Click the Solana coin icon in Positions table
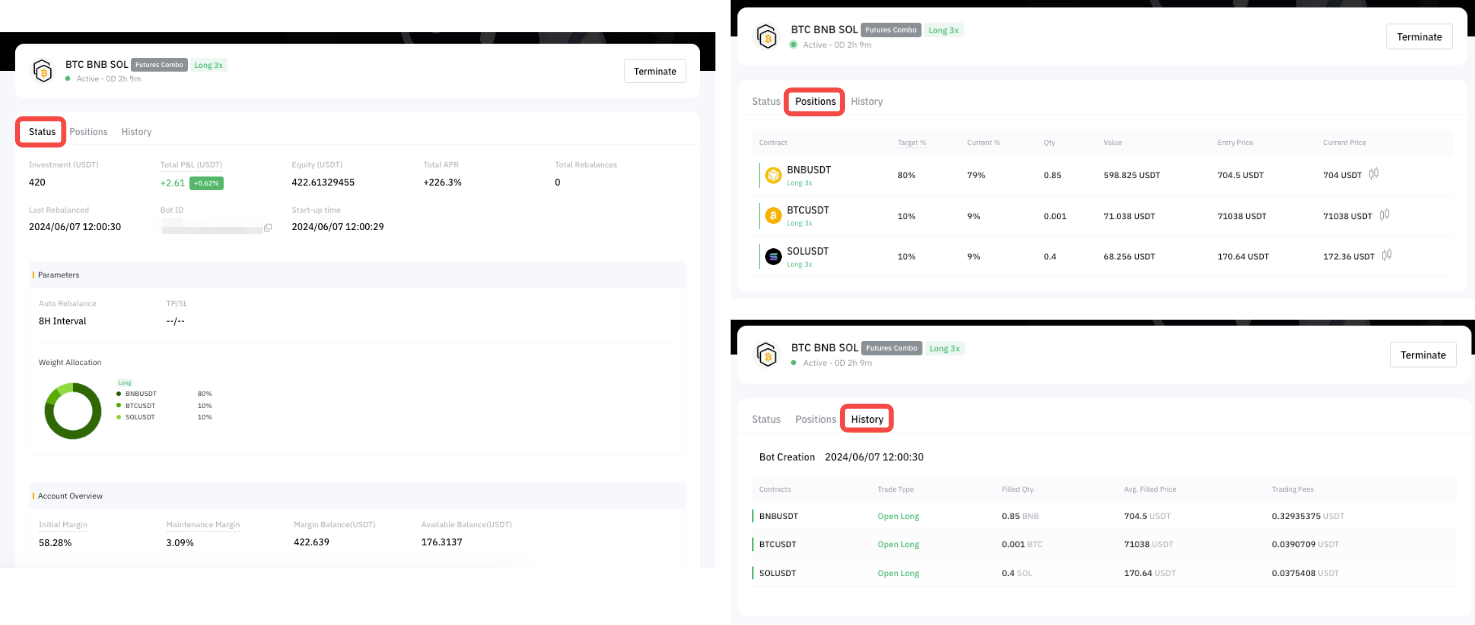Image resolution: width=1475 pixels, height=625 pixels. (773, 257)
